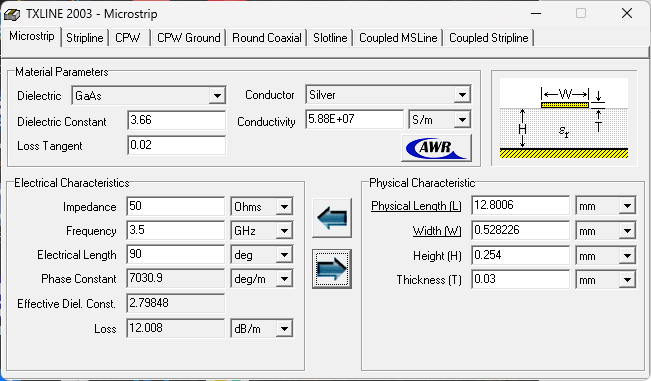Minimize the TXLINE window

click(536, 14)
